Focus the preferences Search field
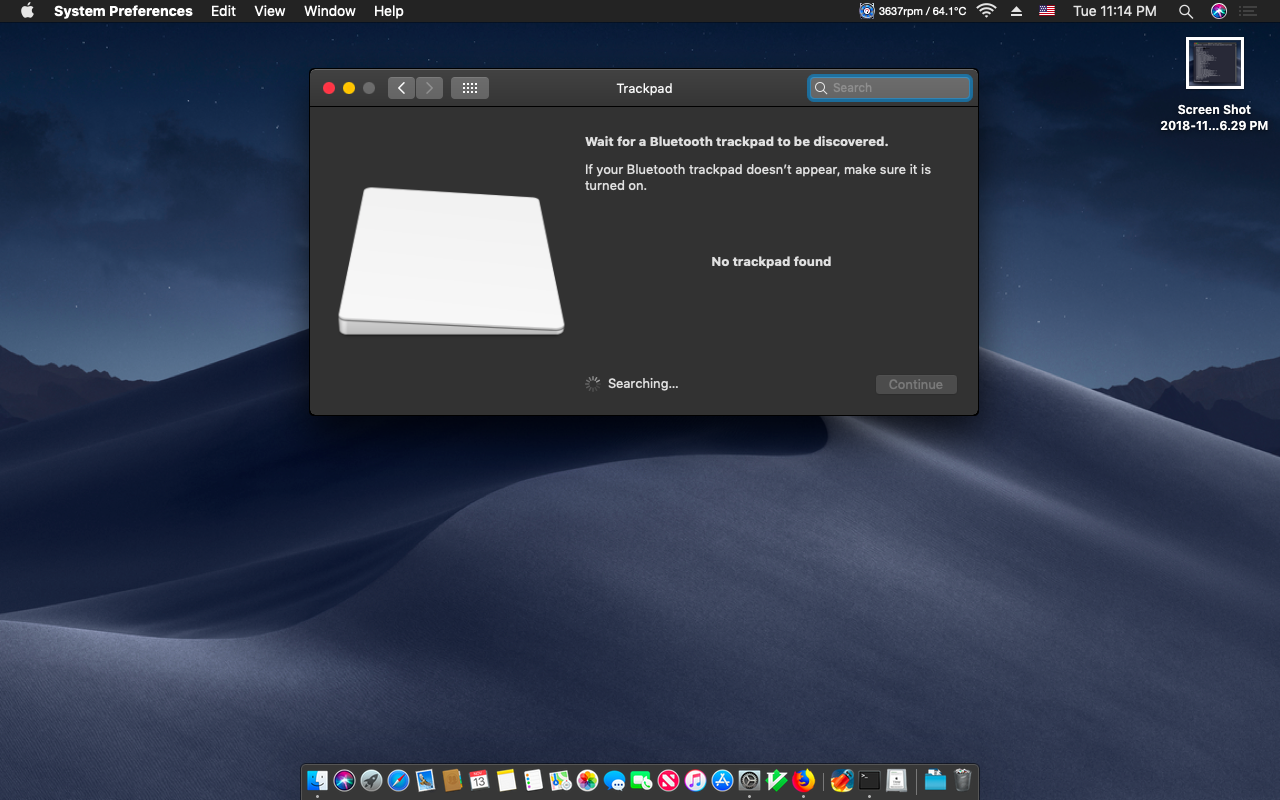This screenshot has height=800, width=1280. pyautogui.click(x=890, y=88)
